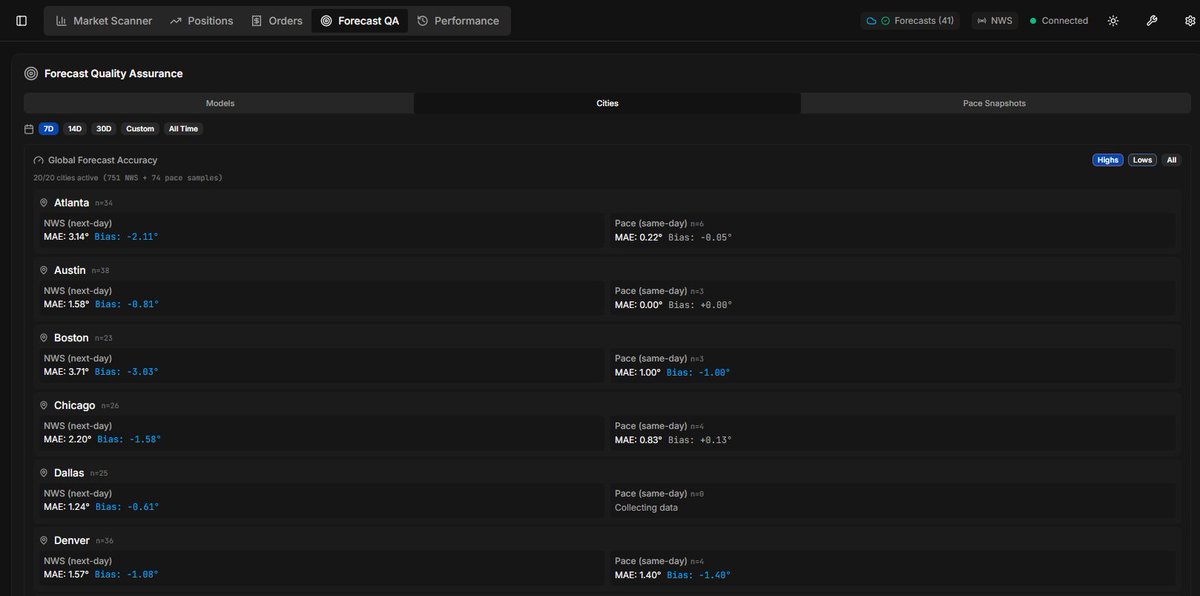Click Chicago Pace Bias: +0.13° value

point(701,439)
